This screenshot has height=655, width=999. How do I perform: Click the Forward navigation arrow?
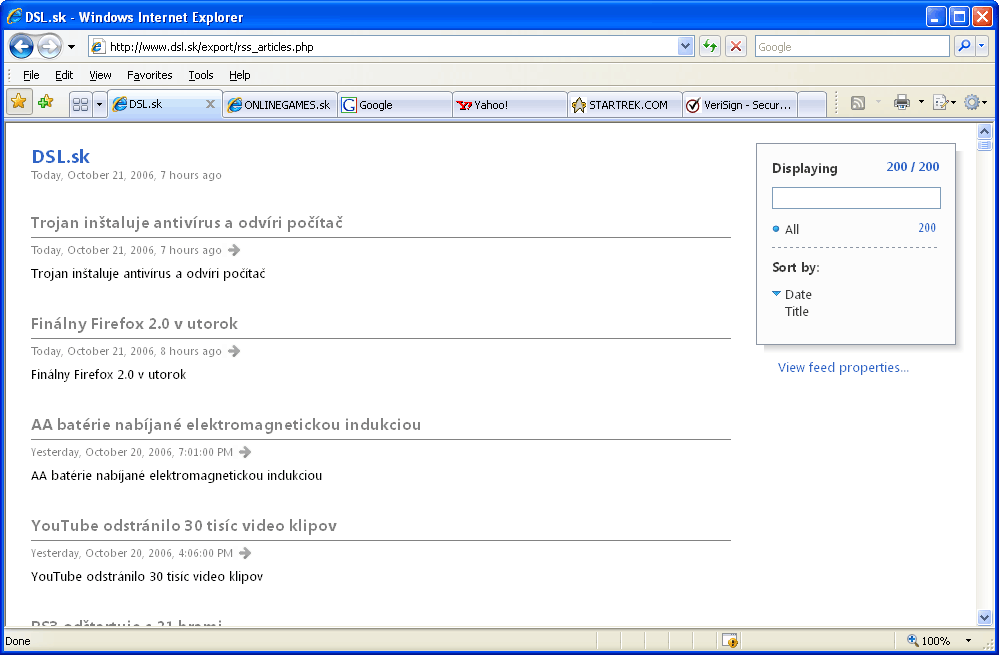[49, 47]
